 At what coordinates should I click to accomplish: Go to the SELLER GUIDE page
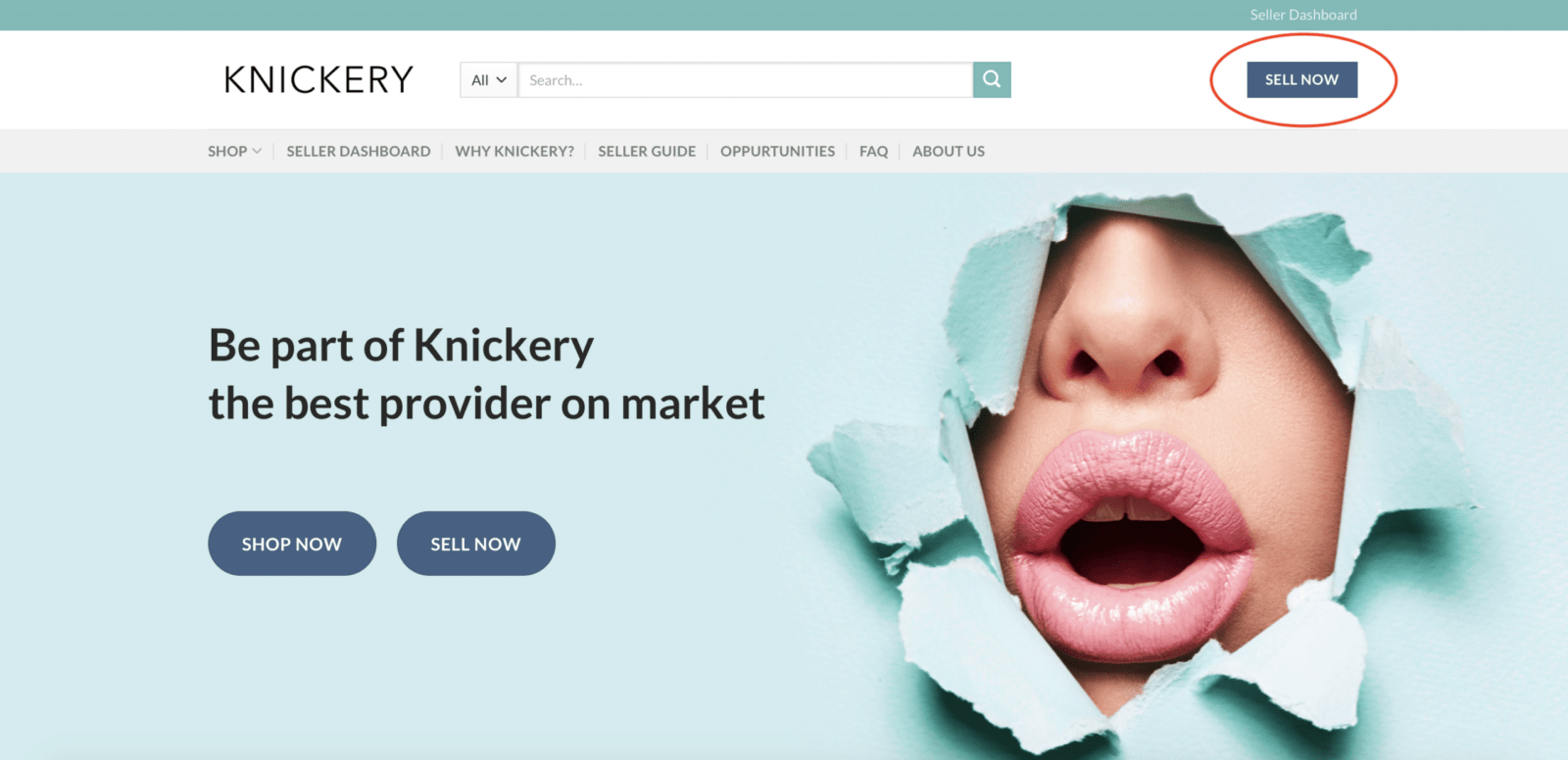pos(647,151)
